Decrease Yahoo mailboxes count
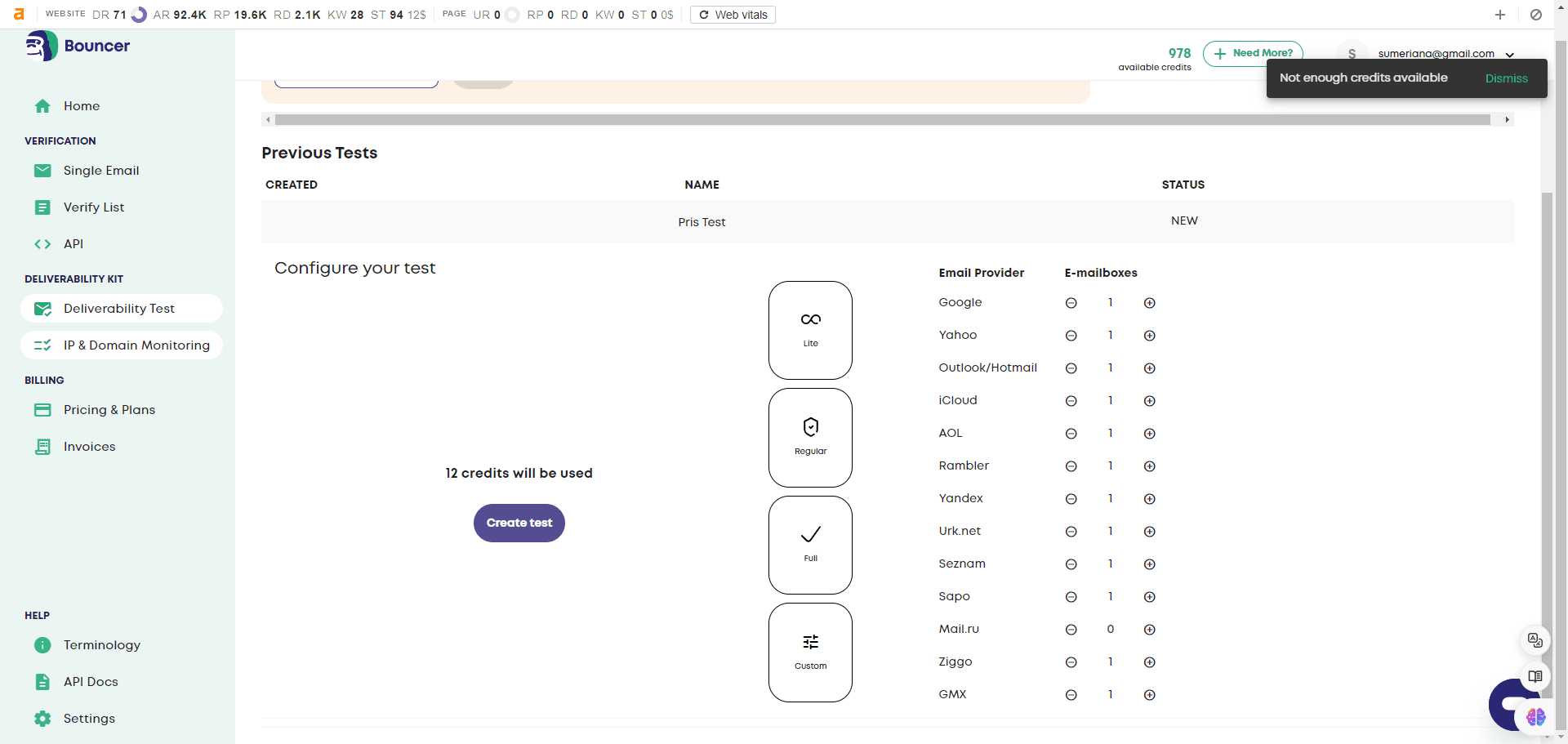This screenshot has height=744, width=1568. (x=1071, y=336)
